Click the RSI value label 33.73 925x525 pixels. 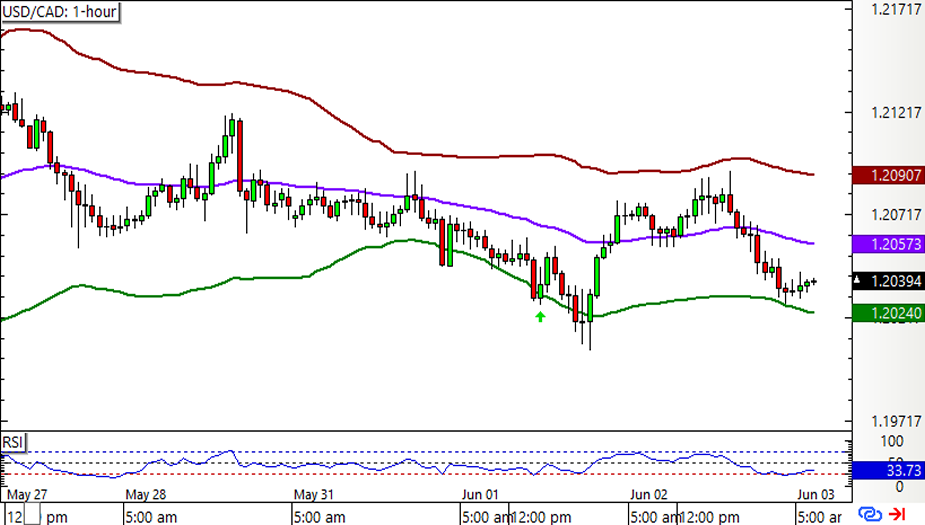coord(889,470)
